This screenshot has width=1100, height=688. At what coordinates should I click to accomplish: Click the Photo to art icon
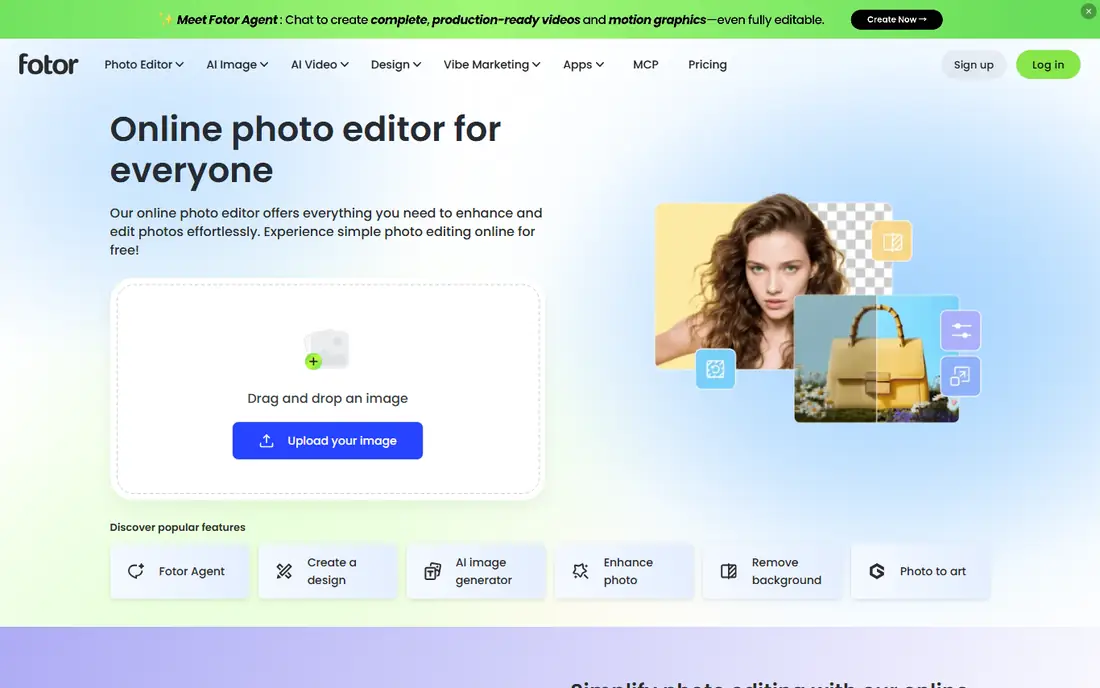coord(877,572)
